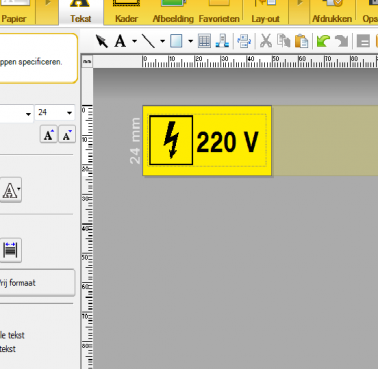The image size is (378, 369).
Task: Click the increase font size button
Action: 49,135
